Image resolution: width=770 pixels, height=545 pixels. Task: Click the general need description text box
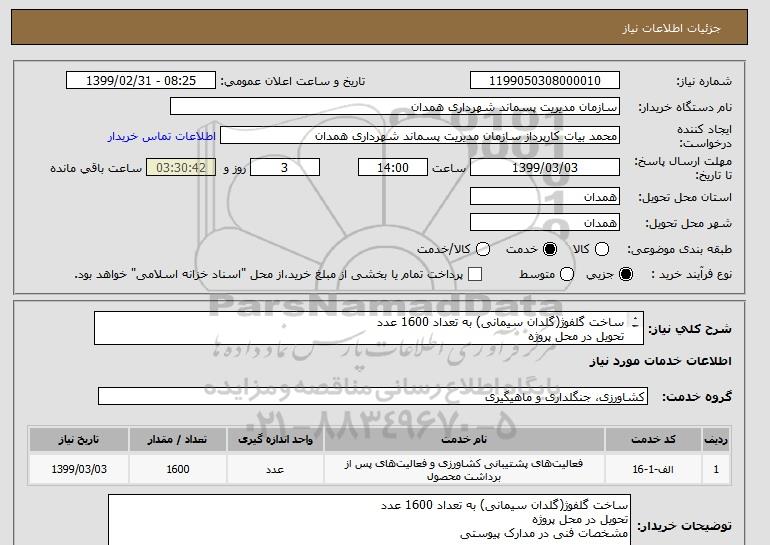[x=369, y=328]
